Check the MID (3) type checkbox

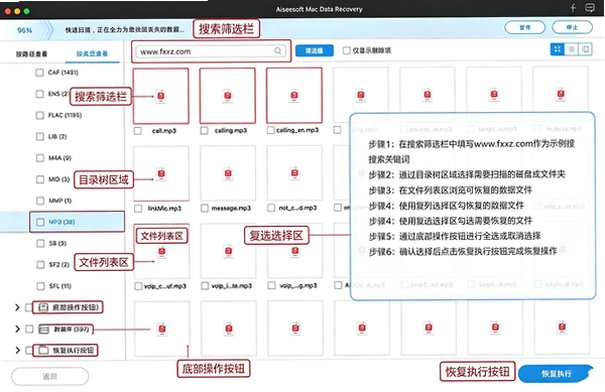click(39, 179)
